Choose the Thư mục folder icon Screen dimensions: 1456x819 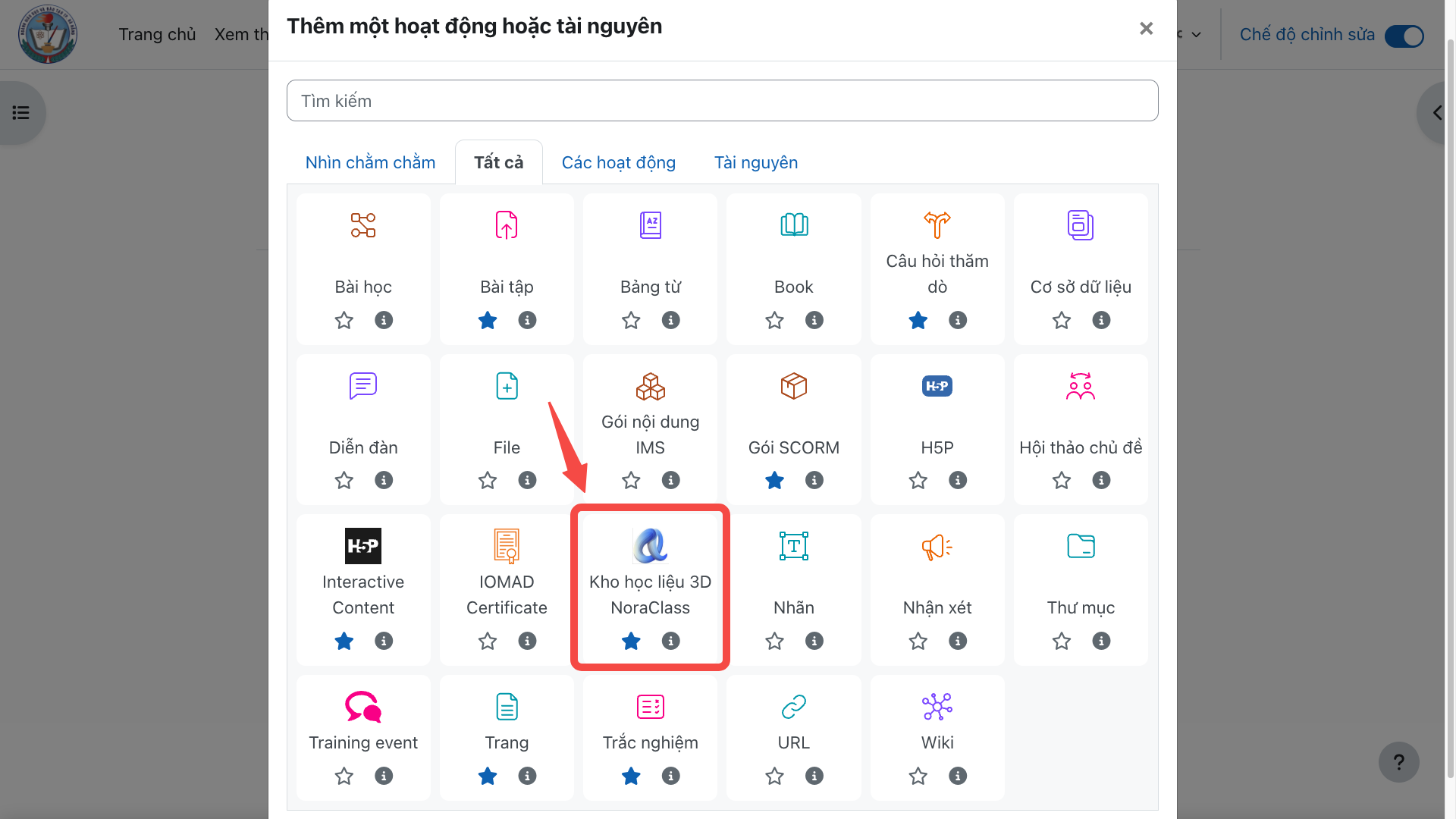[x=1081, y=546]
